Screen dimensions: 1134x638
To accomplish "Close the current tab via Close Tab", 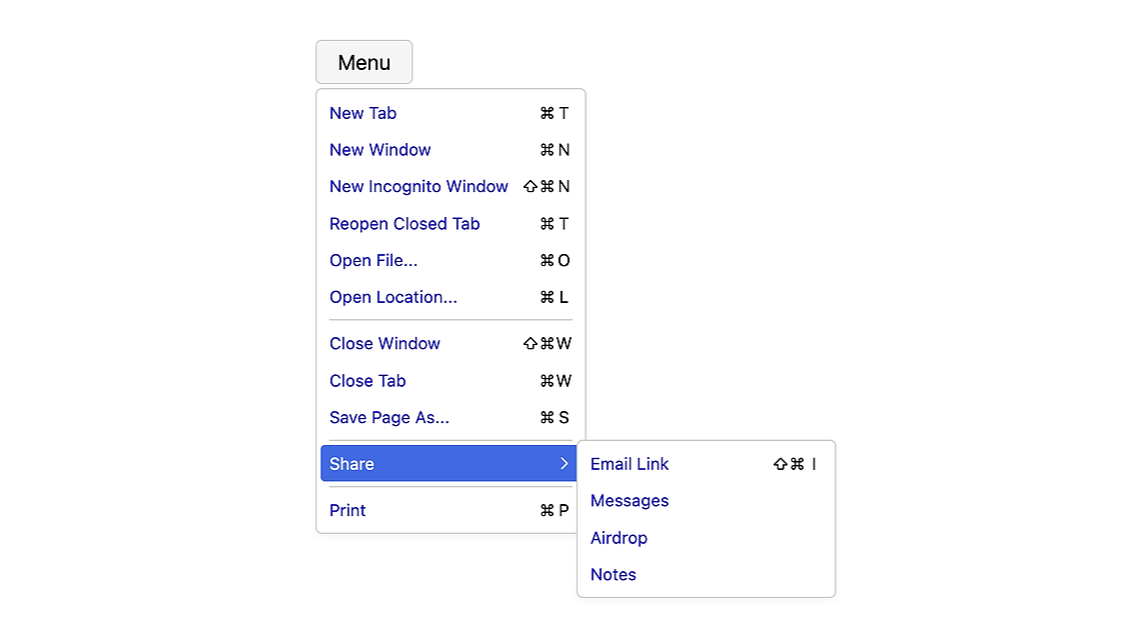I will tap(367, 380).
